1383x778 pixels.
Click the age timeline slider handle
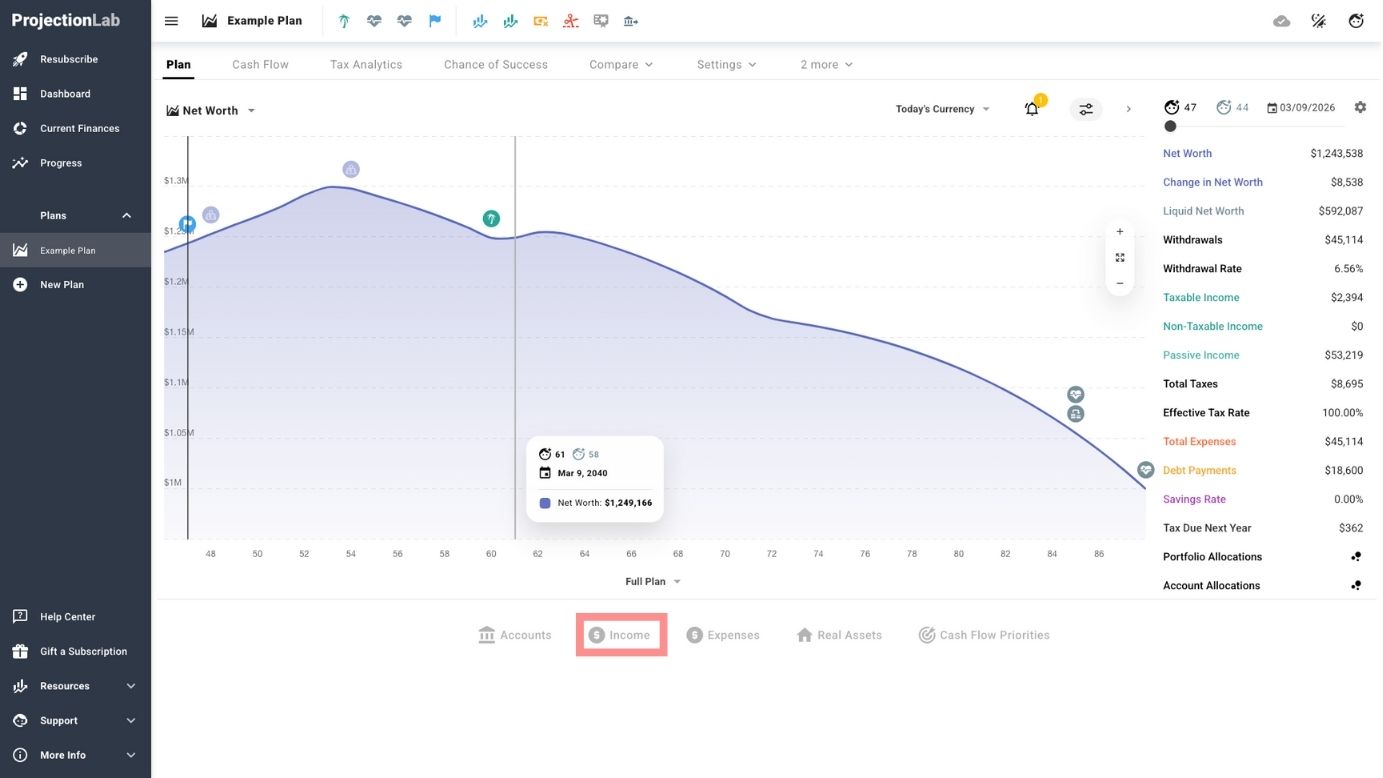[x=1170, y=126]
